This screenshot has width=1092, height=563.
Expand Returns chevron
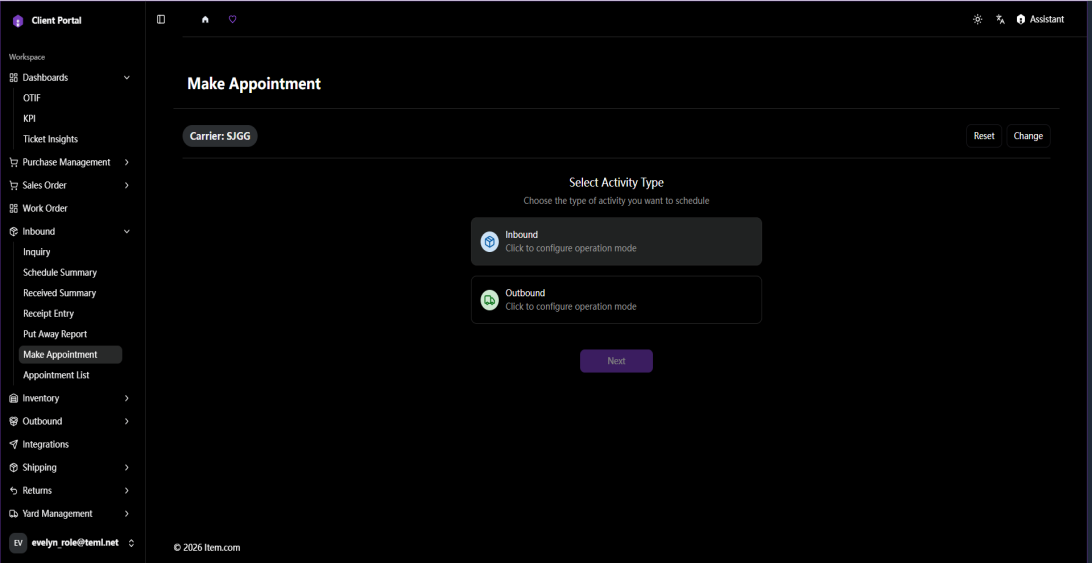pos(127,491)
